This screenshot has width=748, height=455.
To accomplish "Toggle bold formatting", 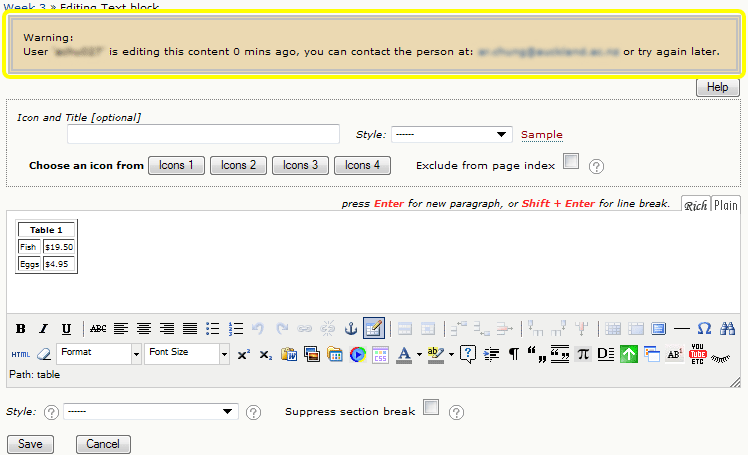I will [21, 329].
